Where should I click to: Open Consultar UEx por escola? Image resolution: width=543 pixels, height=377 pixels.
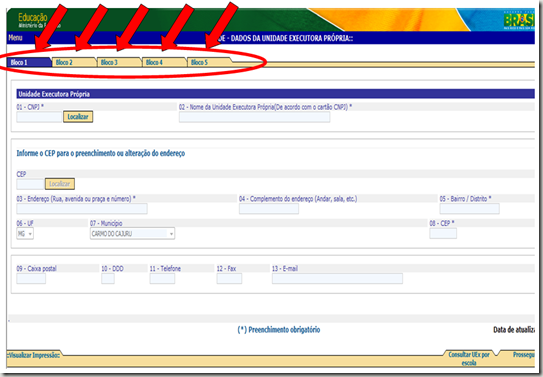coord(469,359)
